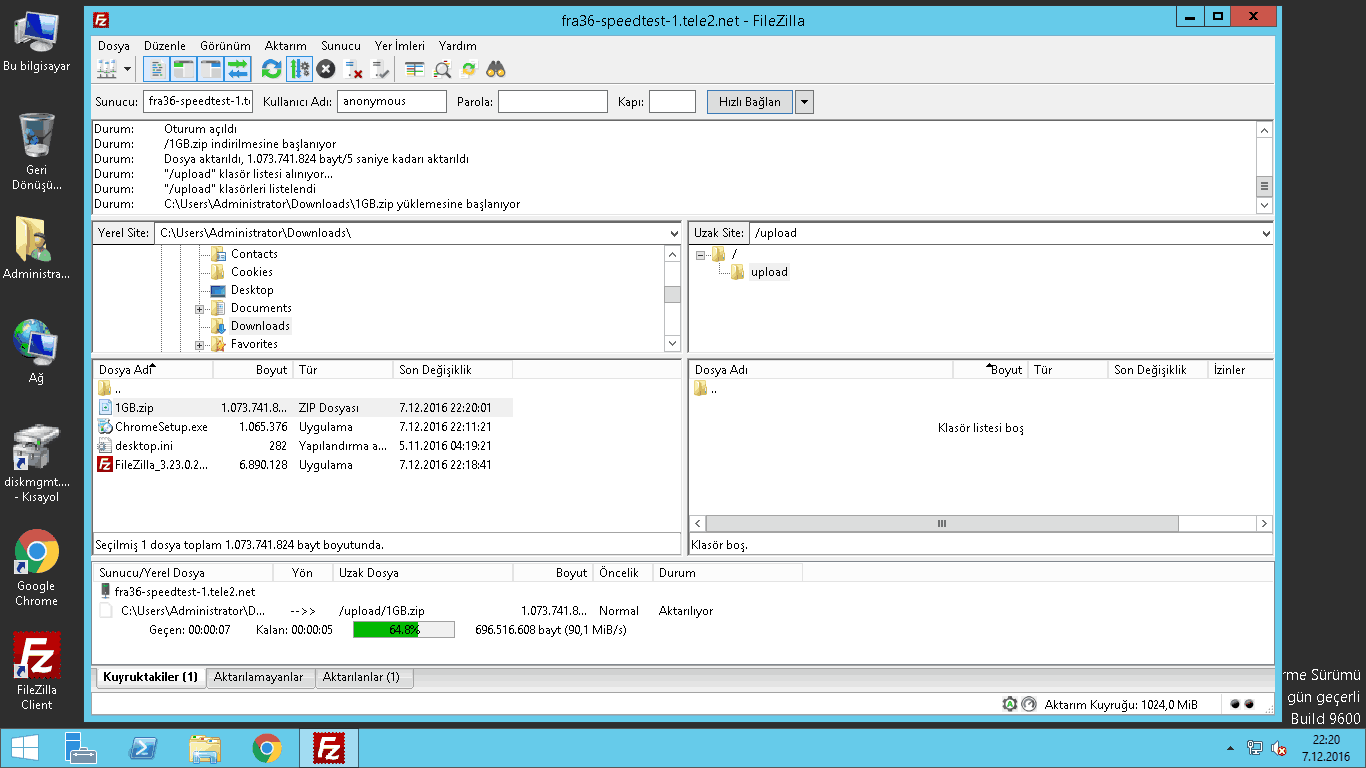
Task: Select the 1GB.zip file in local list
Action: pyautogui.click(x=304, y=408)
